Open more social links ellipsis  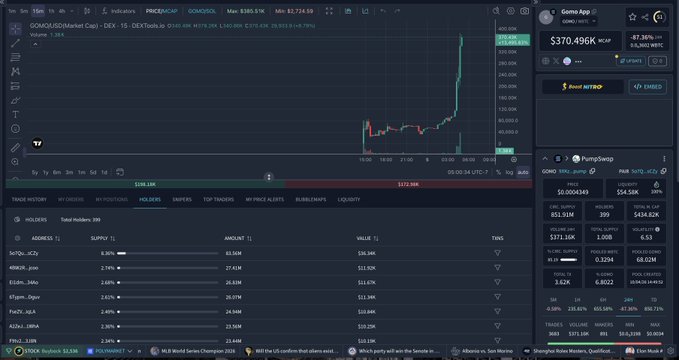(x=578, y=62)
